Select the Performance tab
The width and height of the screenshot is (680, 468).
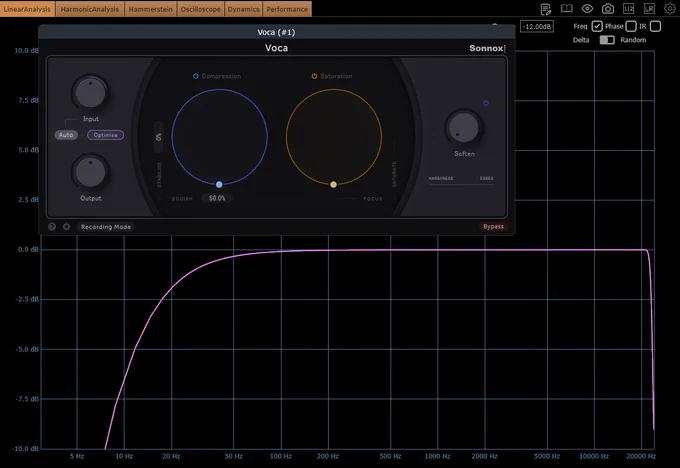287,9
